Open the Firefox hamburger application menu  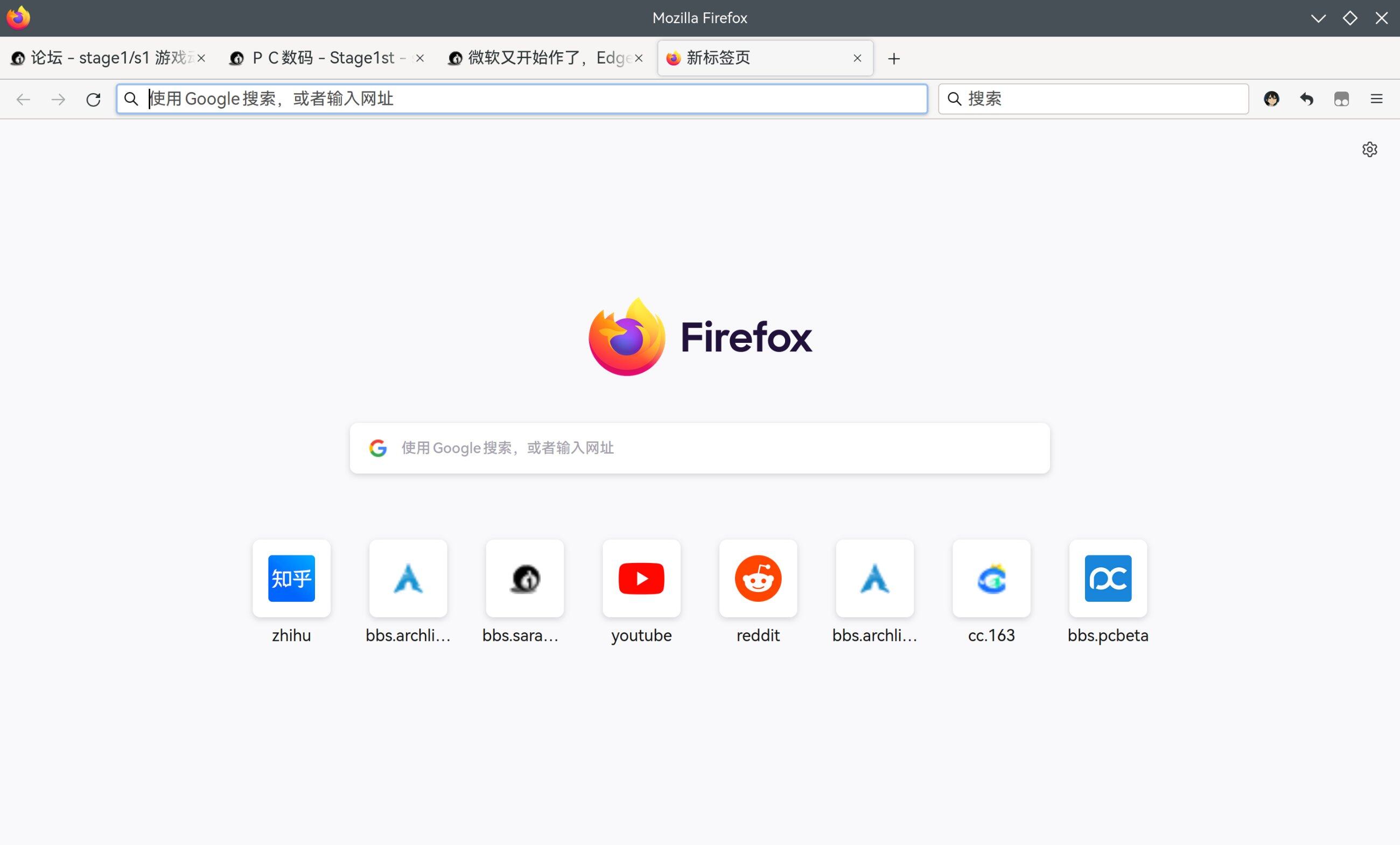[1377, 99]
